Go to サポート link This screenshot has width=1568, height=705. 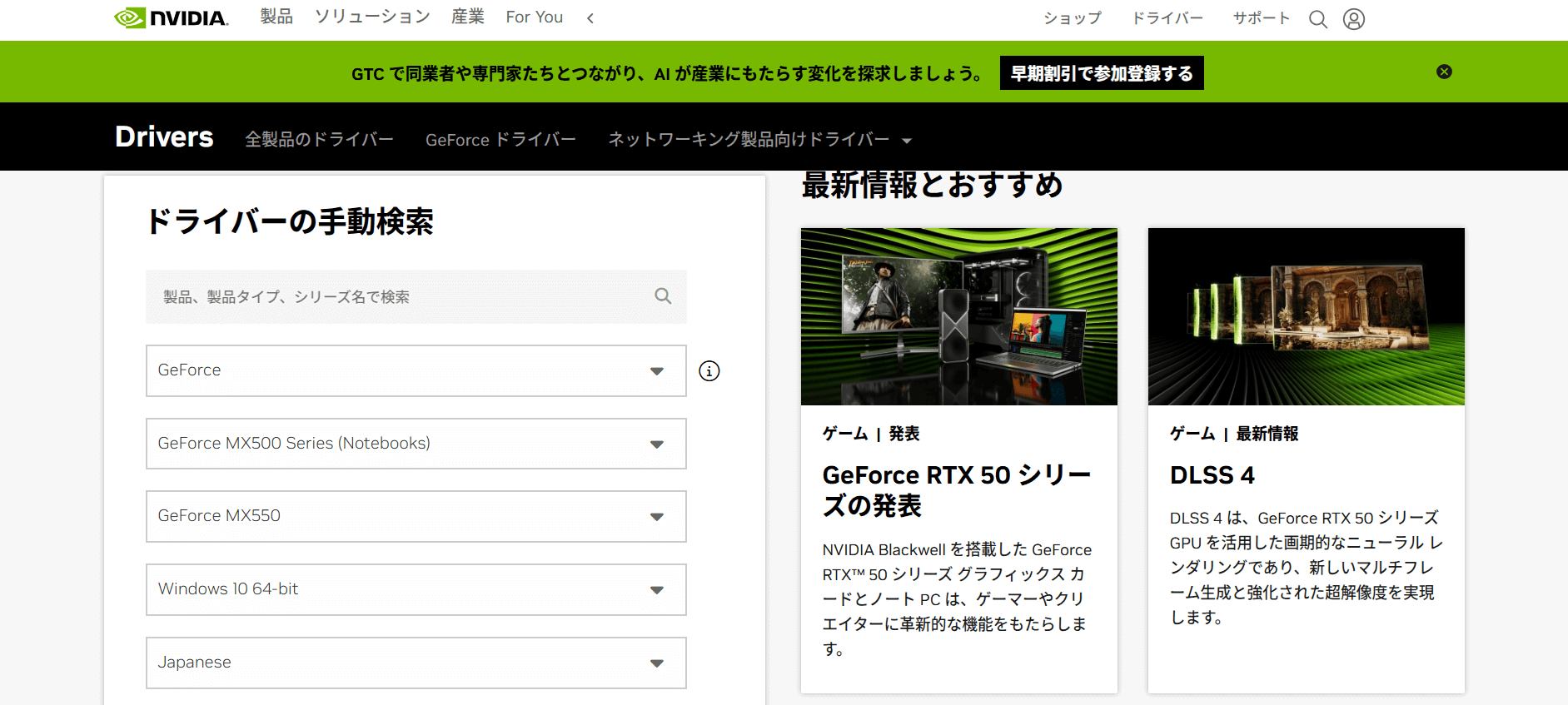(x=1262, y=18)
